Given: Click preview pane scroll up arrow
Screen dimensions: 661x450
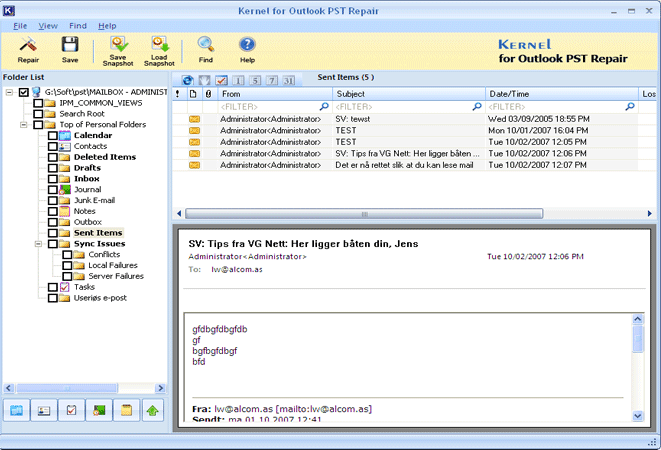Looking at the screenshot, I should pyautogui.click(x=638, y=319).
